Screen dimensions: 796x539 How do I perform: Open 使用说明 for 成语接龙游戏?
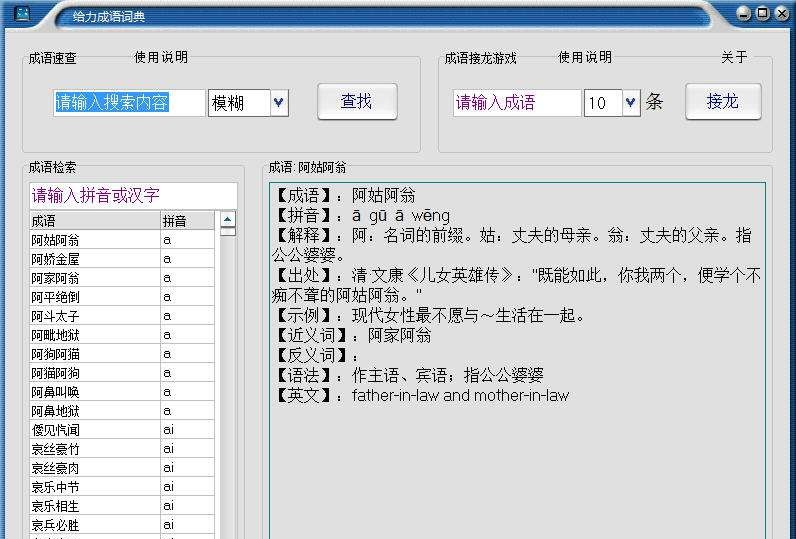(x=585, y=57)
